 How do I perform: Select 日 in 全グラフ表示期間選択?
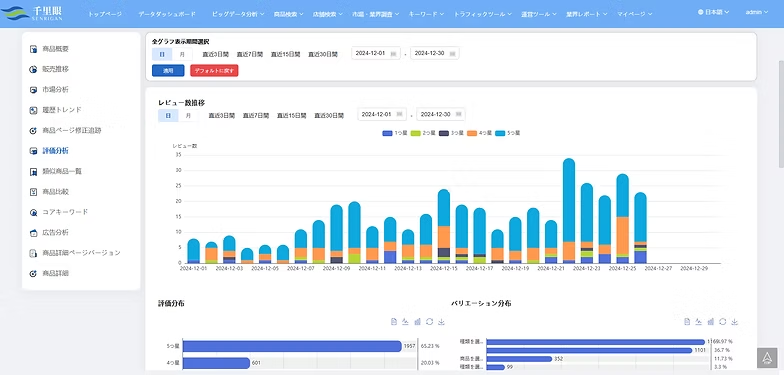[162, 54]
